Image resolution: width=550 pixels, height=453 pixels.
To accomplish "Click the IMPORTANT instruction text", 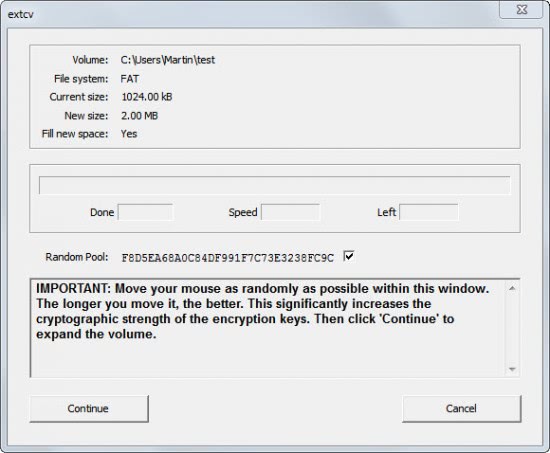I will coord(263,311).
